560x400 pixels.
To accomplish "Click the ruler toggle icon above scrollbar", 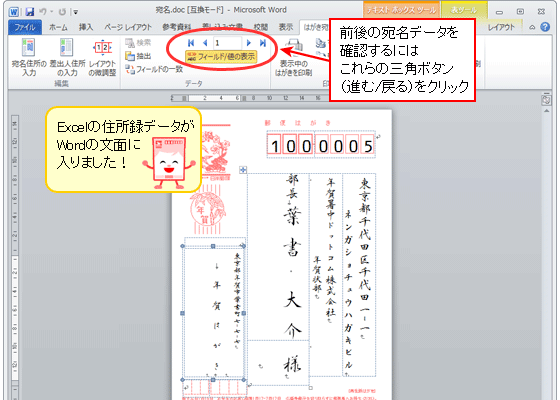I will (x=546, y=100).
